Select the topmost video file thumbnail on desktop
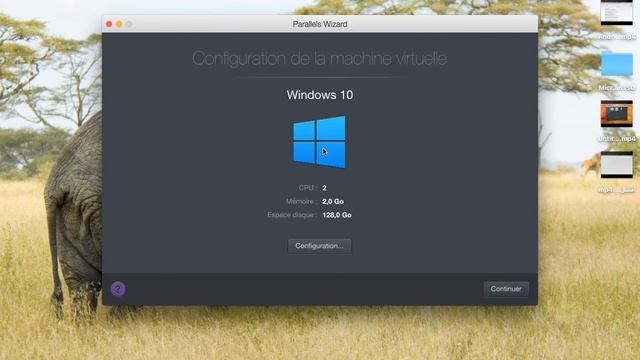The height and width of the screenshot is (360, 640). 617,13
